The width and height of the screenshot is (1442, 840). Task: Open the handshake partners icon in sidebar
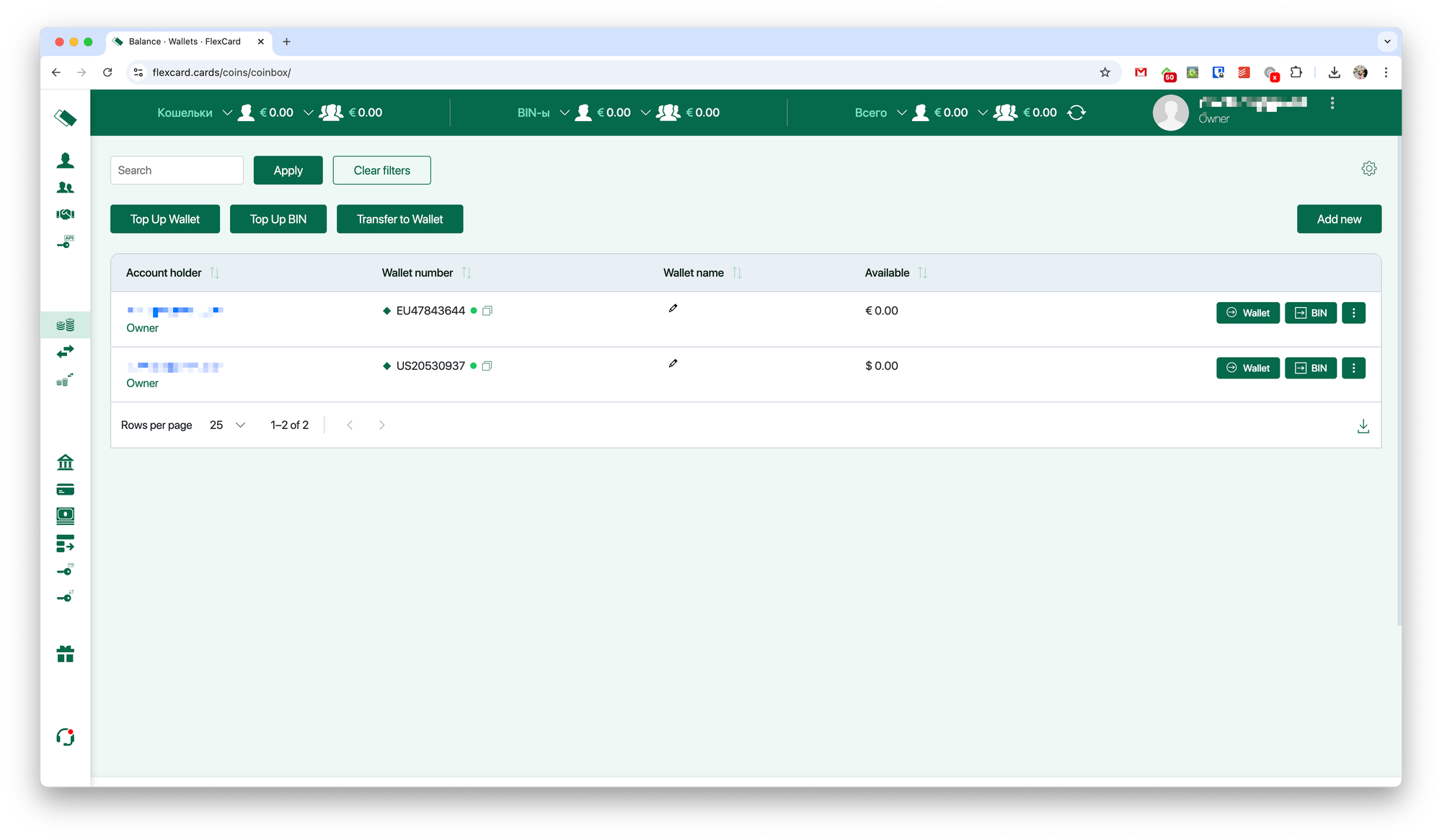(x=65, y=214)
